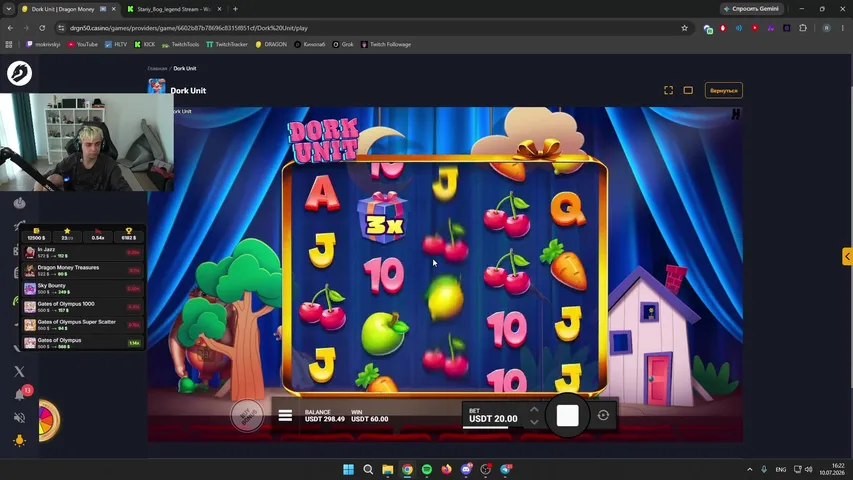Open the DRAGON bookmark

pyautogui.click(x=271, y=45)
